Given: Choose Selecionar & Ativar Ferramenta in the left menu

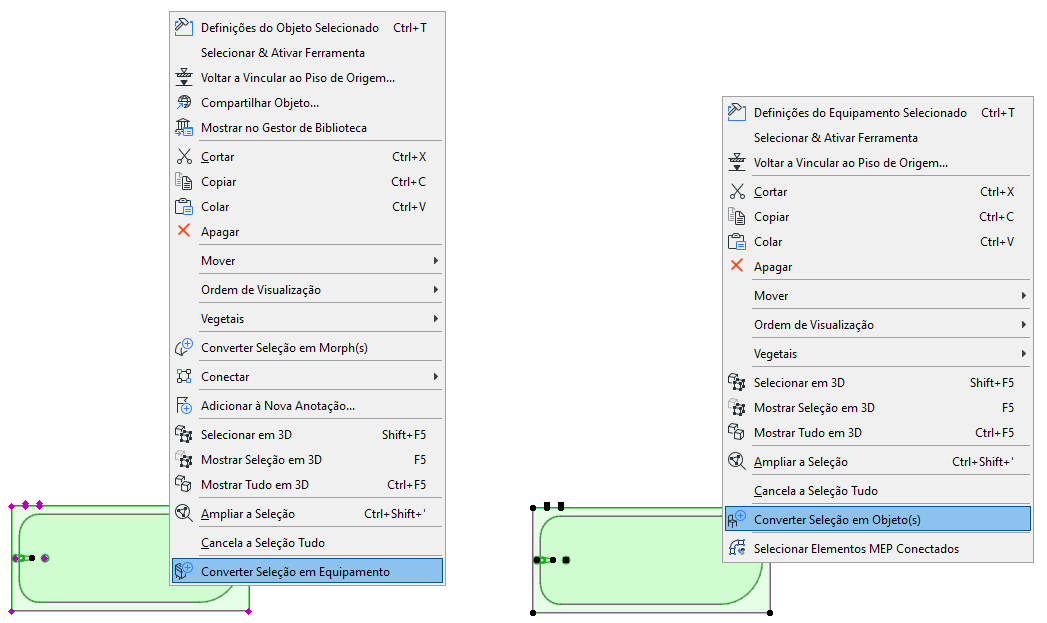Looking at the screenshot, I should point(308,53).
